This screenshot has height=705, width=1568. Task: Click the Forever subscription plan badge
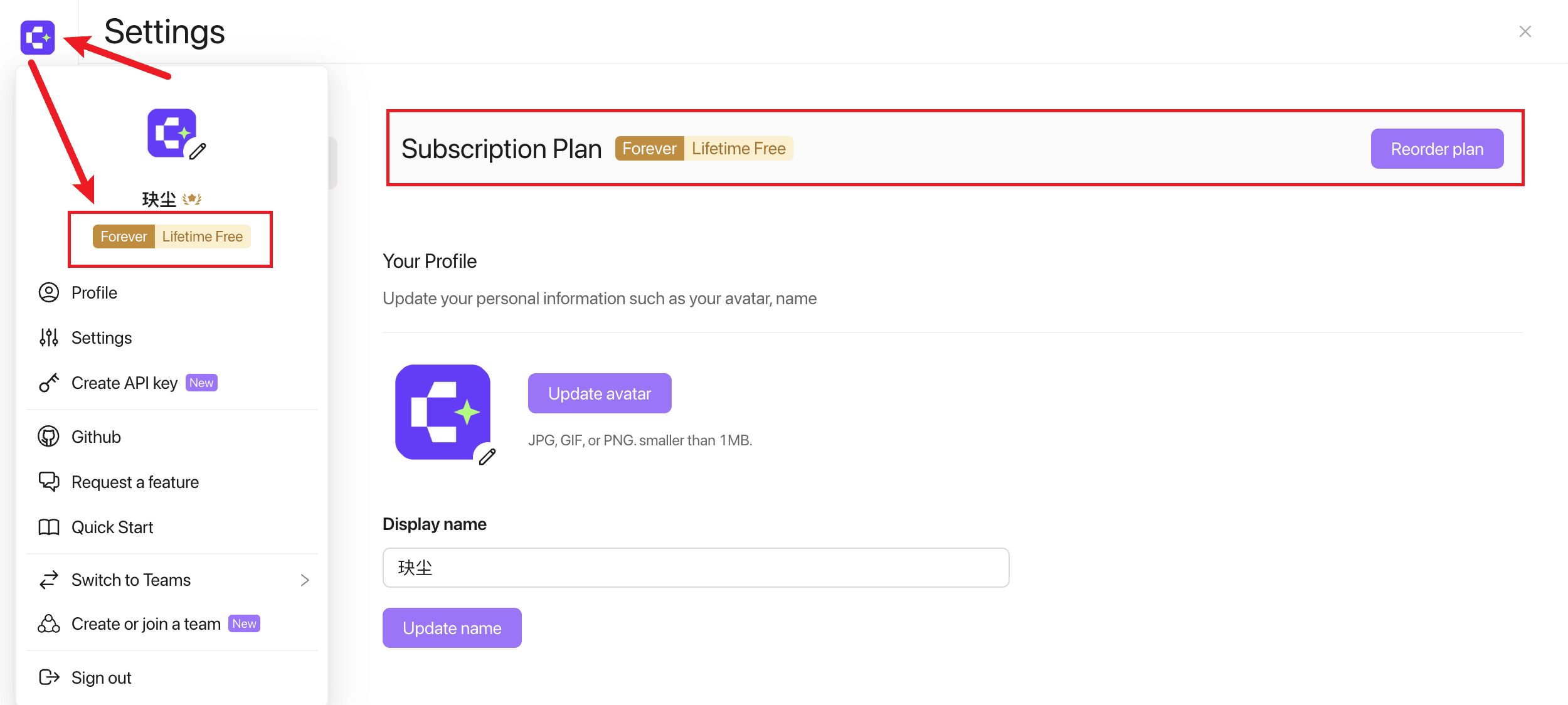click(648, 148)
